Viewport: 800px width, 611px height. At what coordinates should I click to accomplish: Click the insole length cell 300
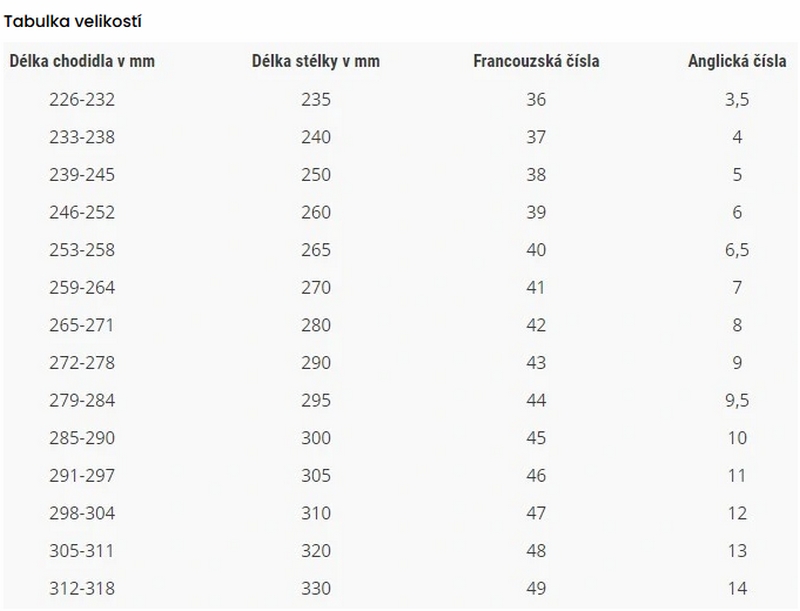coord(315,438)
